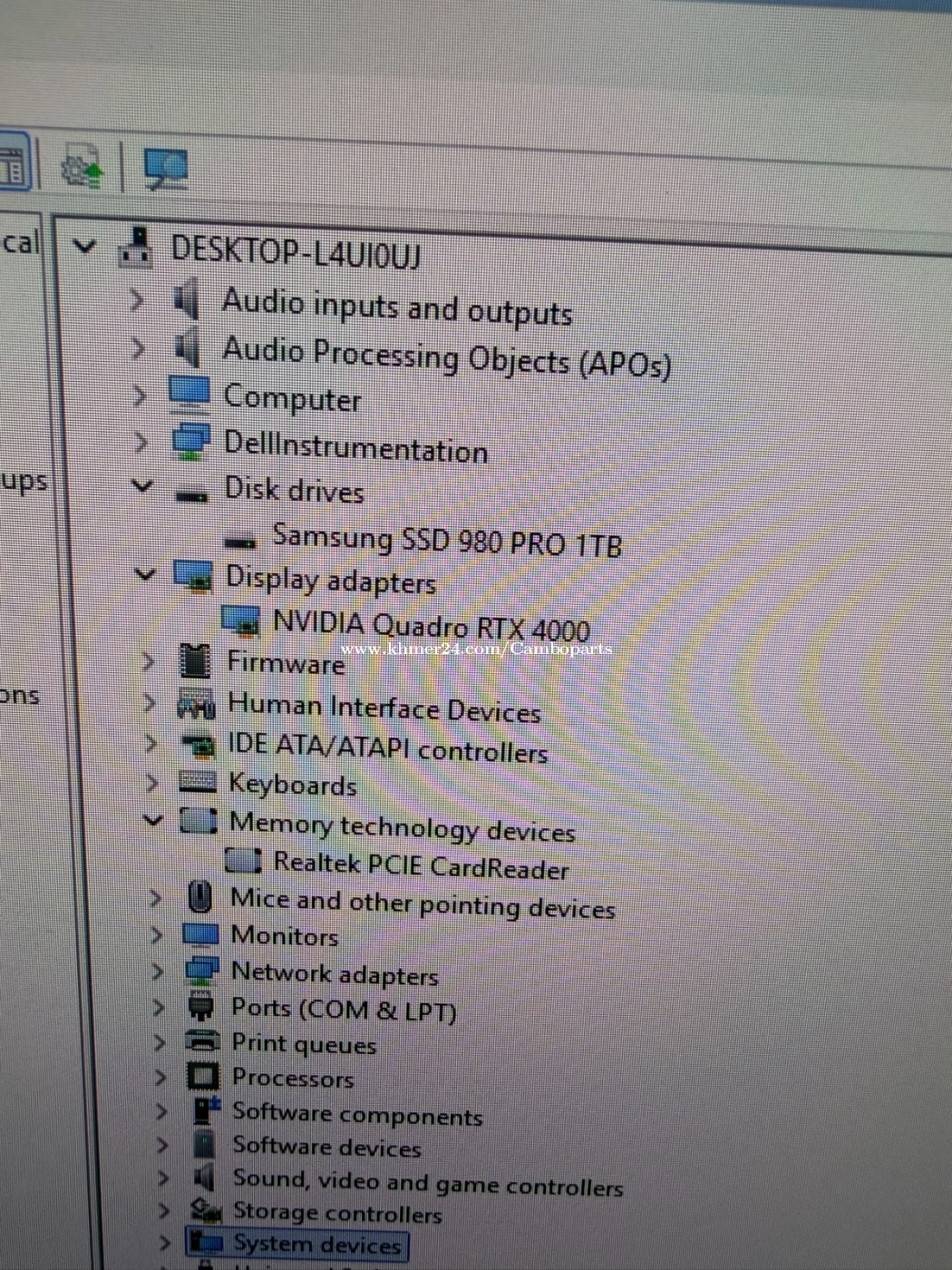This screenshot has height=1270, width=952.
Task: Collapse the Display adapters category
Action: click(145, 574)
